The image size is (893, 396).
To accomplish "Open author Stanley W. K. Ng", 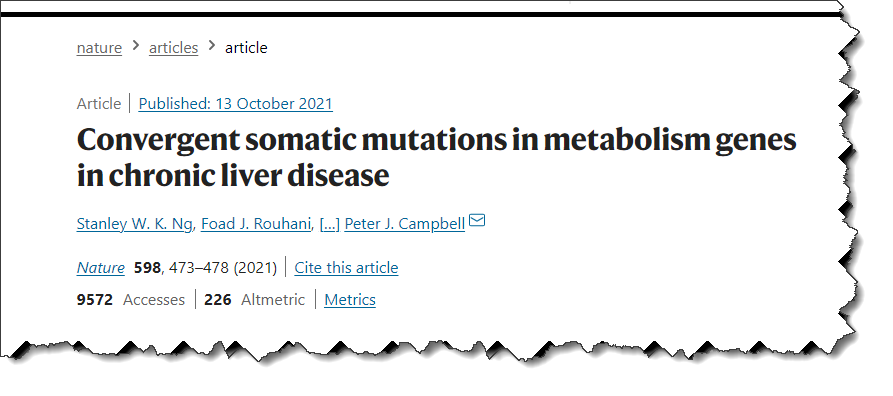I will click(134, 224).
